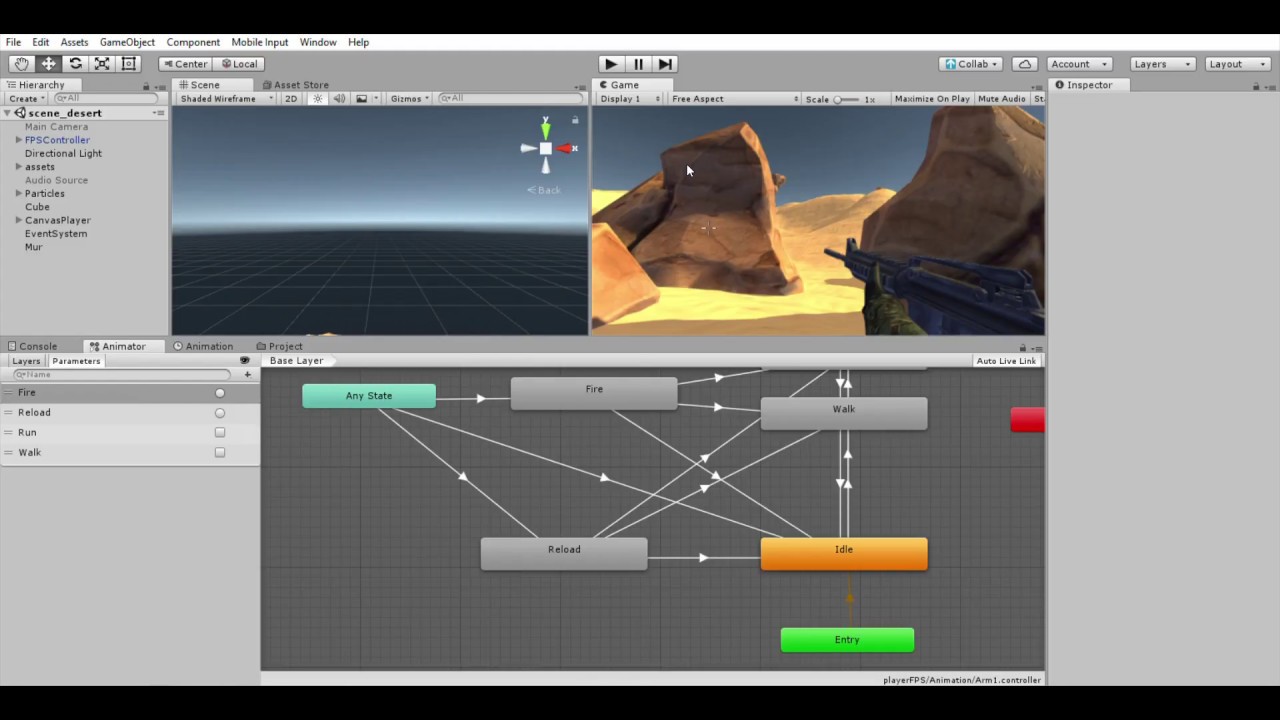Viewport: 1280px width, 720px height.
Task: Switch to the Project tab
Action: click(279, 346)
